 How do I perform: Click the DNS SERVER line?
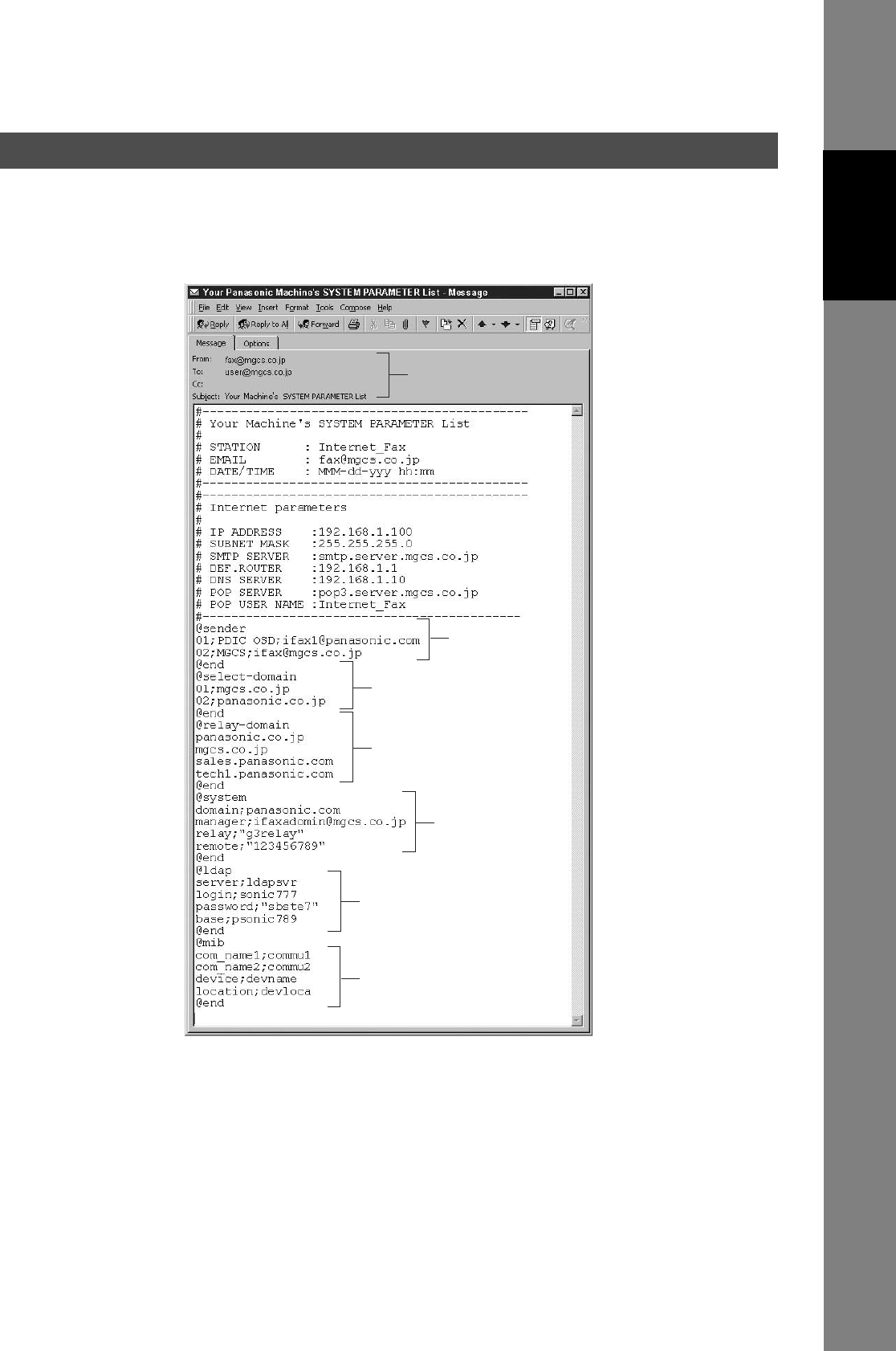pos(301,580)
